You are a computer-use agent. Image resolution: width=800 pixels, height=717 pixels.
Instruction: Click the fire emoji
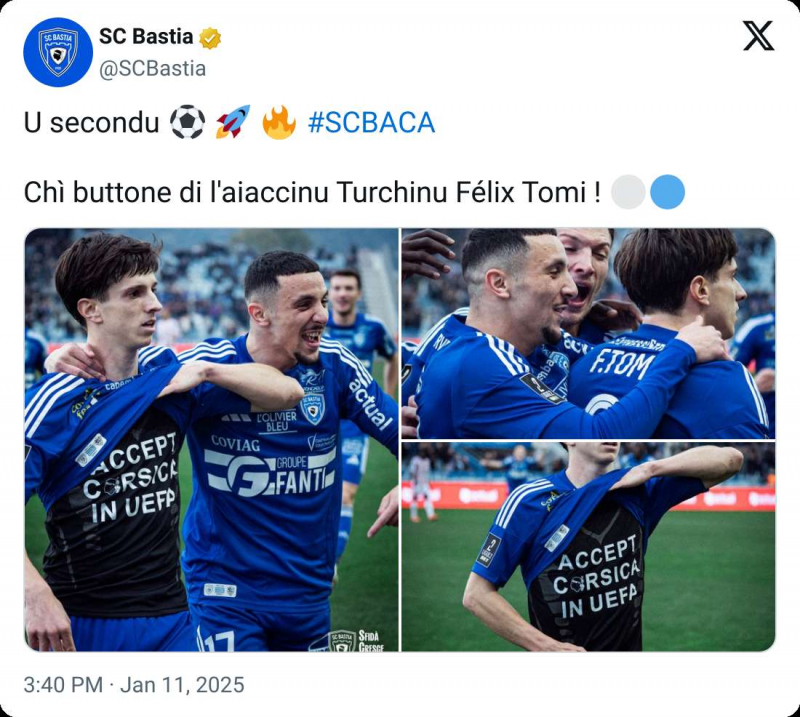pos(279,123)
